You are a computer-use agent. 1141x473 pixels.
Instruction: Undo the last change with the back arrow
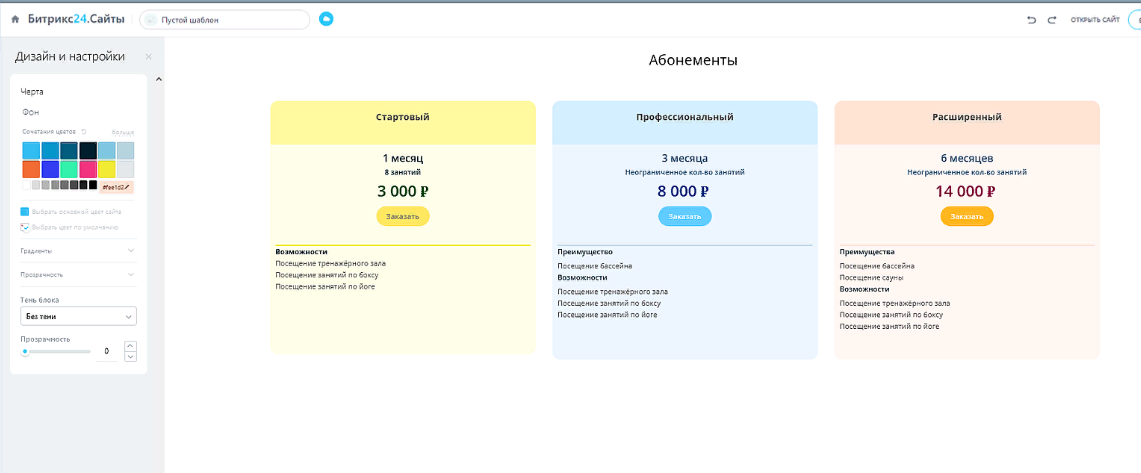(x=1031, y=20)
